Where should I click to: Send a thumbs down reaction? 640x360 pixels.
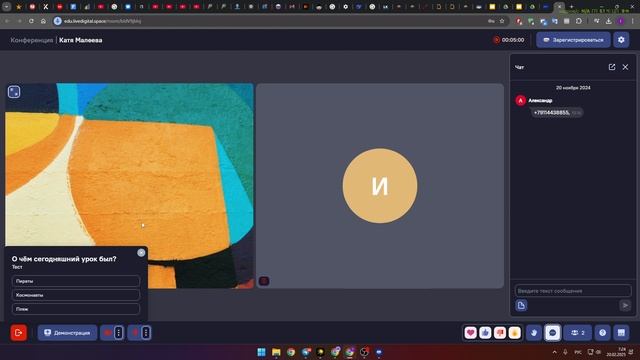tap(500, 333)
